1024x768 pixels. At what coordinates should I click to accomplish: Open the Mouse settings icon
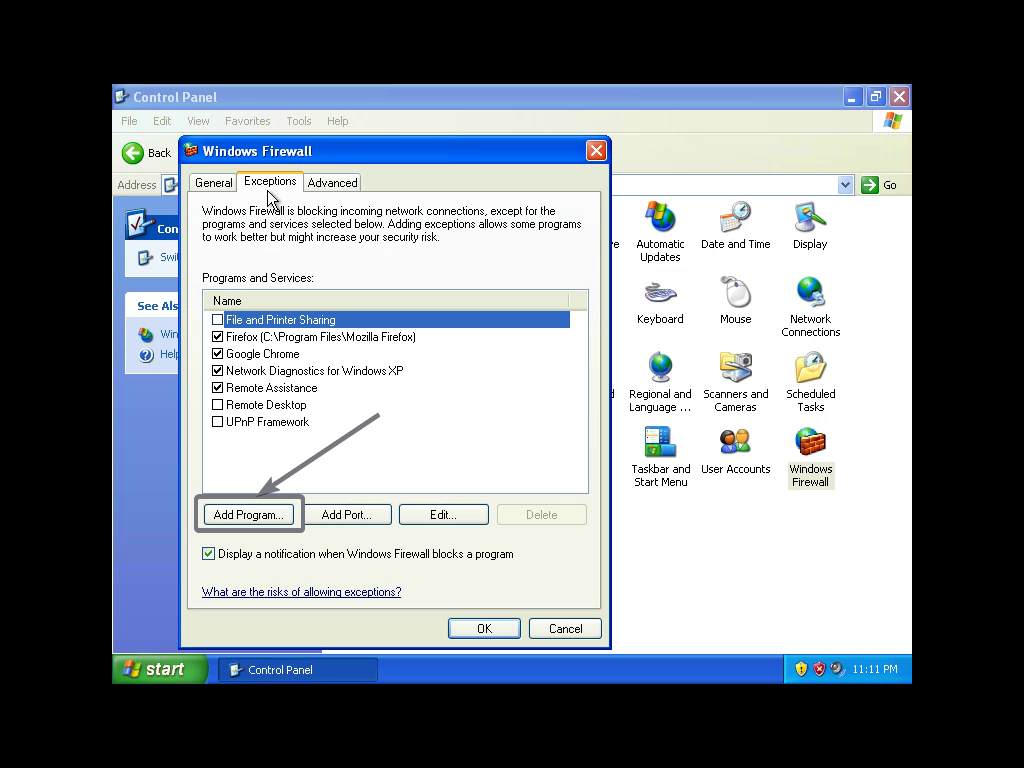point(735,300)
